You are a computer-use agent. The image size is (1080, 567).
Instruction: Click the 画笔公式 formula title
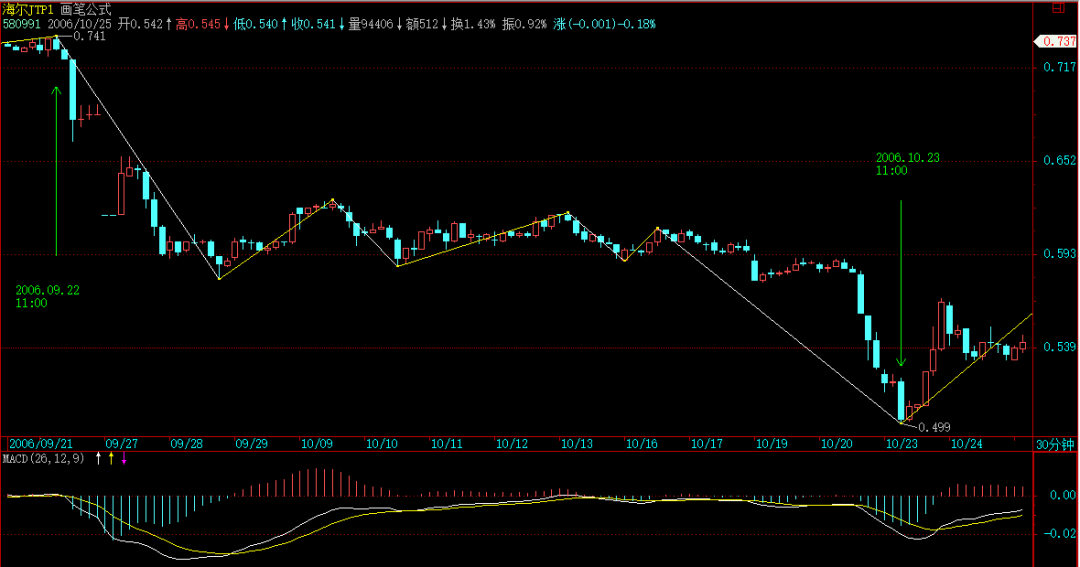(x=85, y=10)
